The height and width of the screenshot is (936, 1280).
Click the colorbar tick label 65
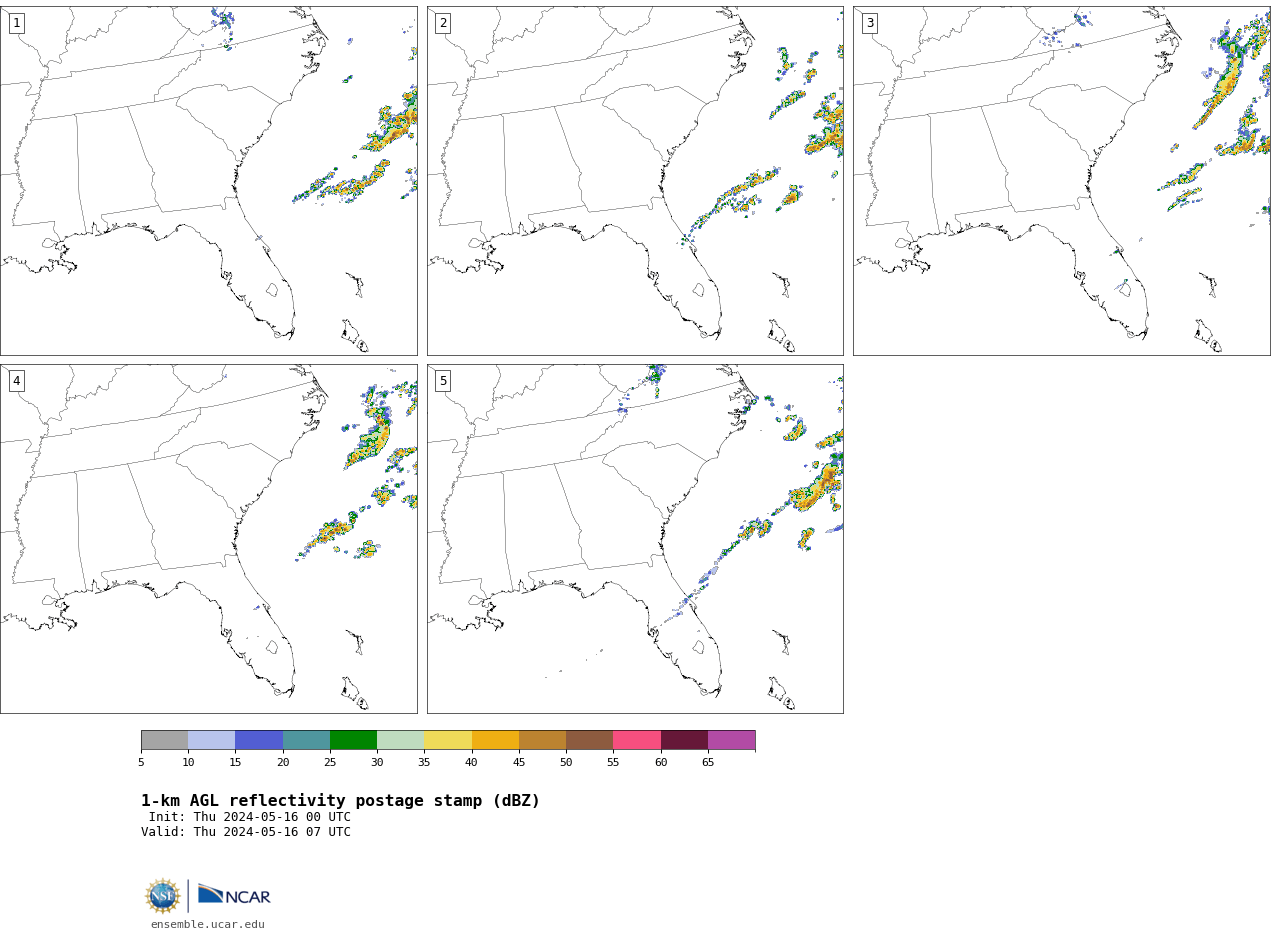click(708, 763)
